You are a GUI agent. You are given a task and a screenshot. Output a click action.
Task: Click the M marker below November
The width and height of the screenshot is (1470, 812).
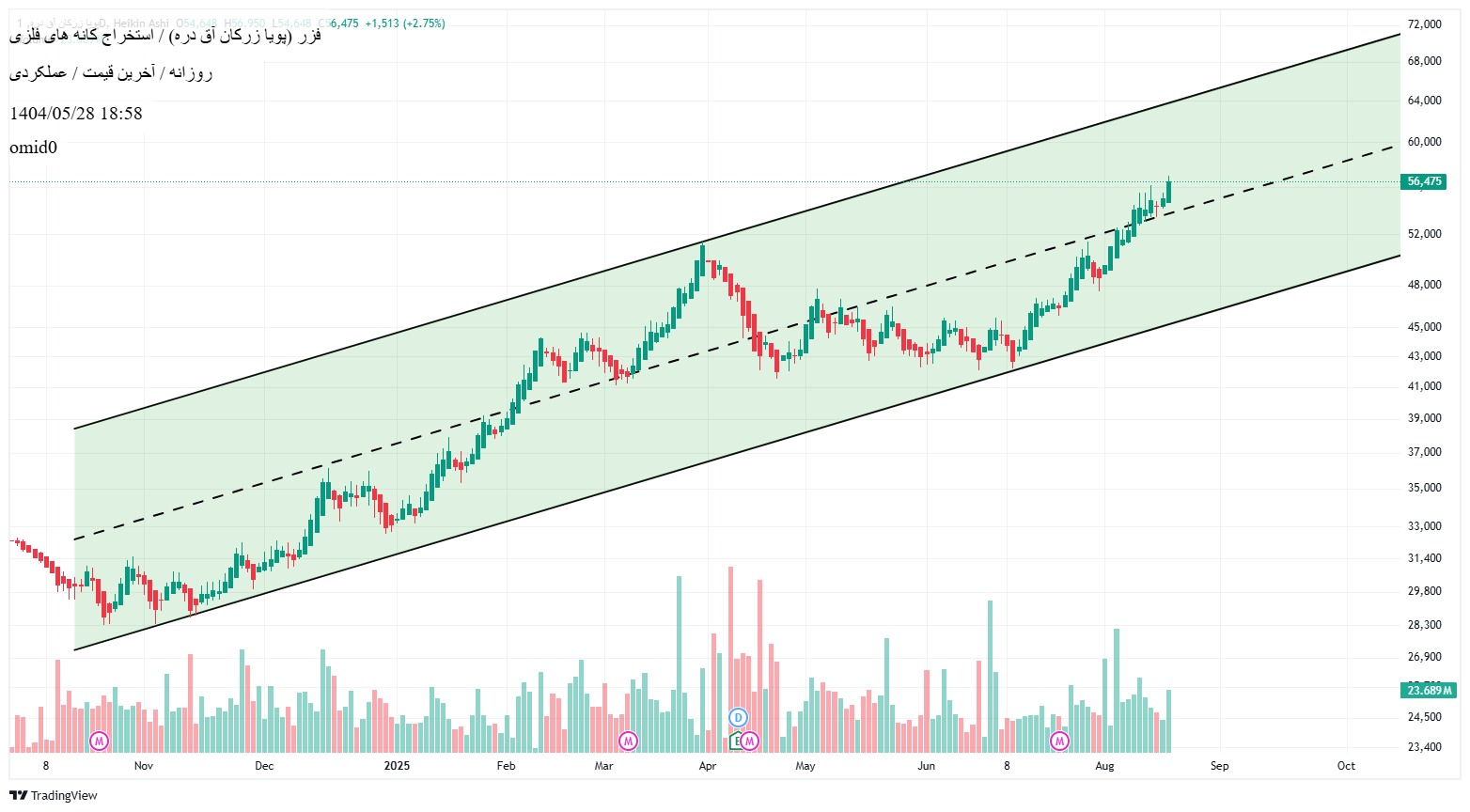coord(99,742)
